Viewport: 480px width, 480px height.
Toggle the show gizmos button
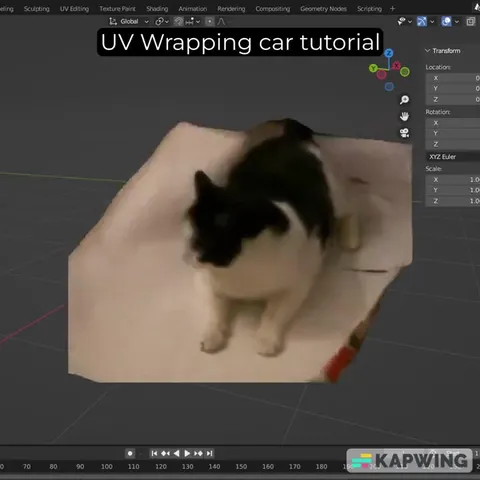422,22
